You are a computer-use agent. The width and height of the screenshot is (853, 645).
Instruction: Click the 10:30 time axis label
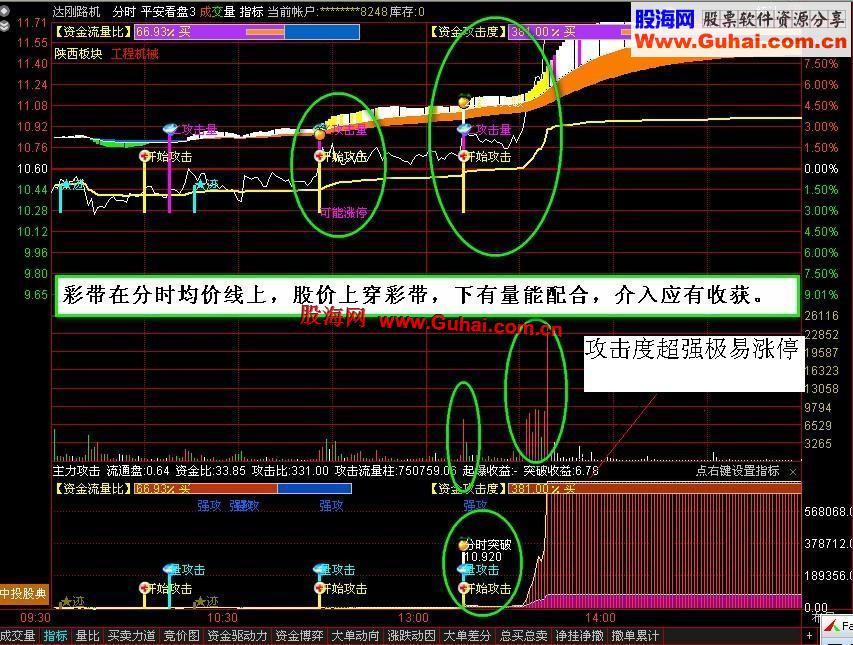222,618
